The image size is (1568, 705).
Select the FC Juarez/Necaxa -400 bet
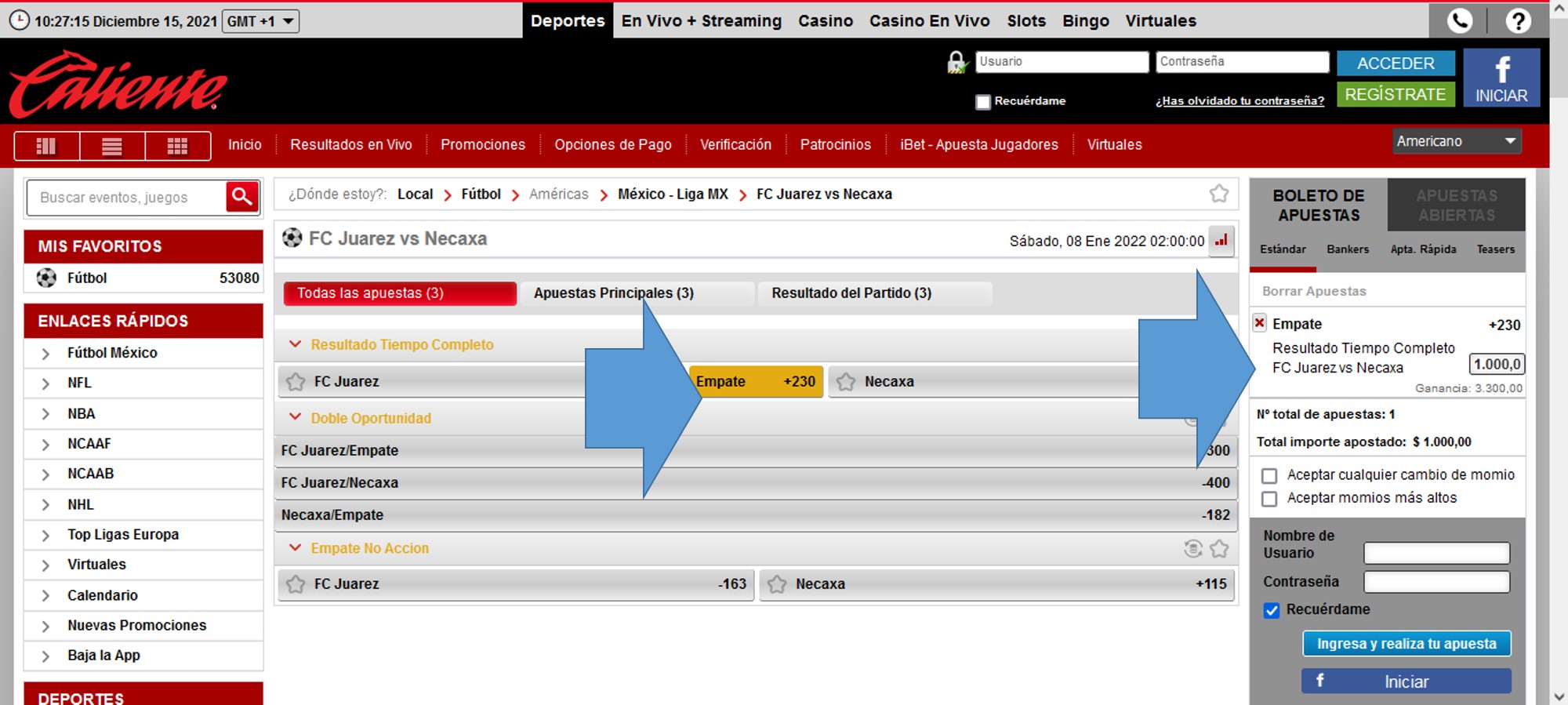click(x=756, y=483)
